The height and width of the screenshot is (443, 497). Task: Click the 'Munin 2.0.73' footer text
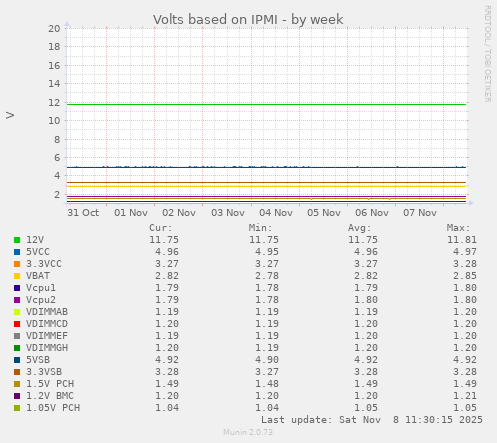248,432
